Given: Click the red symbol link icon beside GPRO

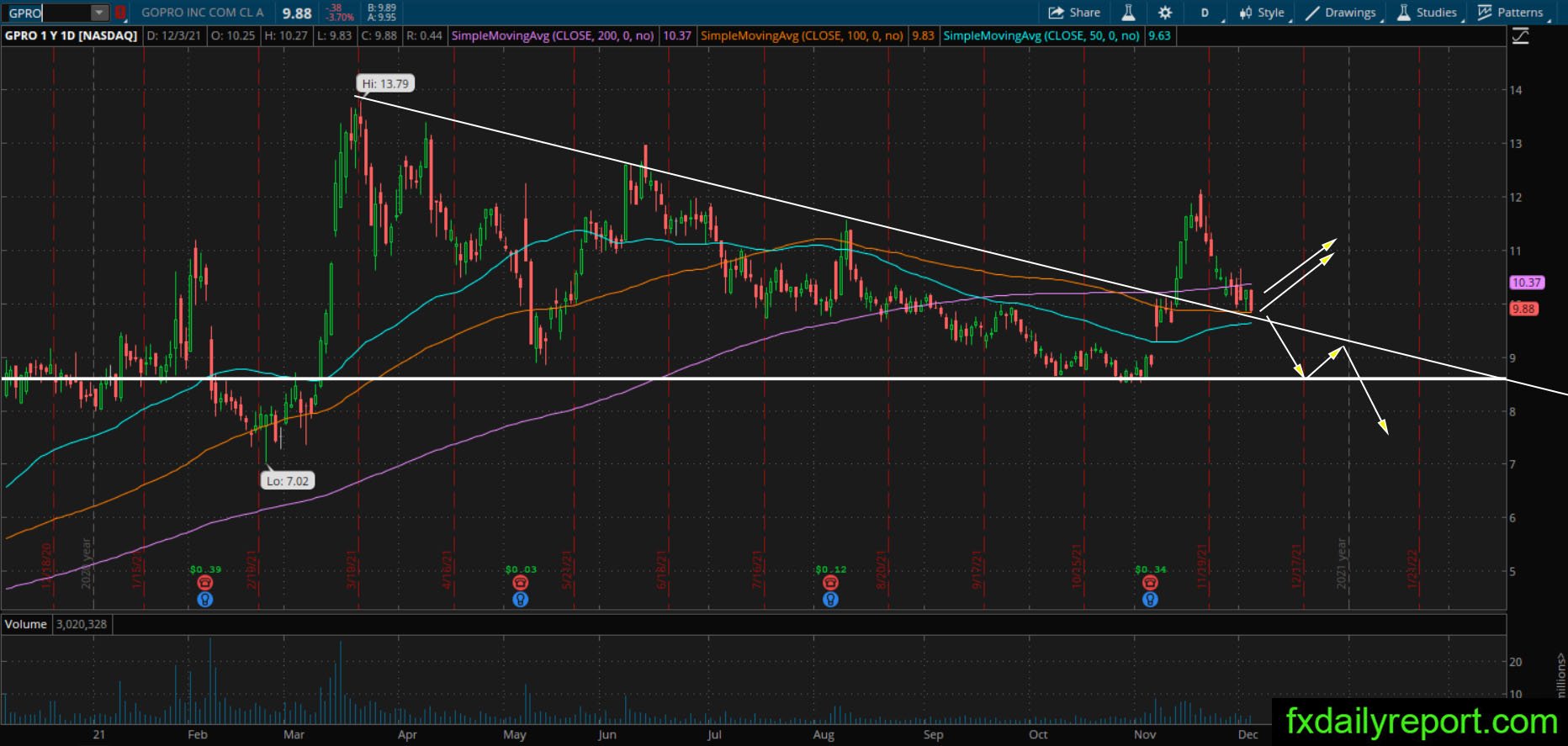Looking at the screenshot, I should (x=120, y=13).
